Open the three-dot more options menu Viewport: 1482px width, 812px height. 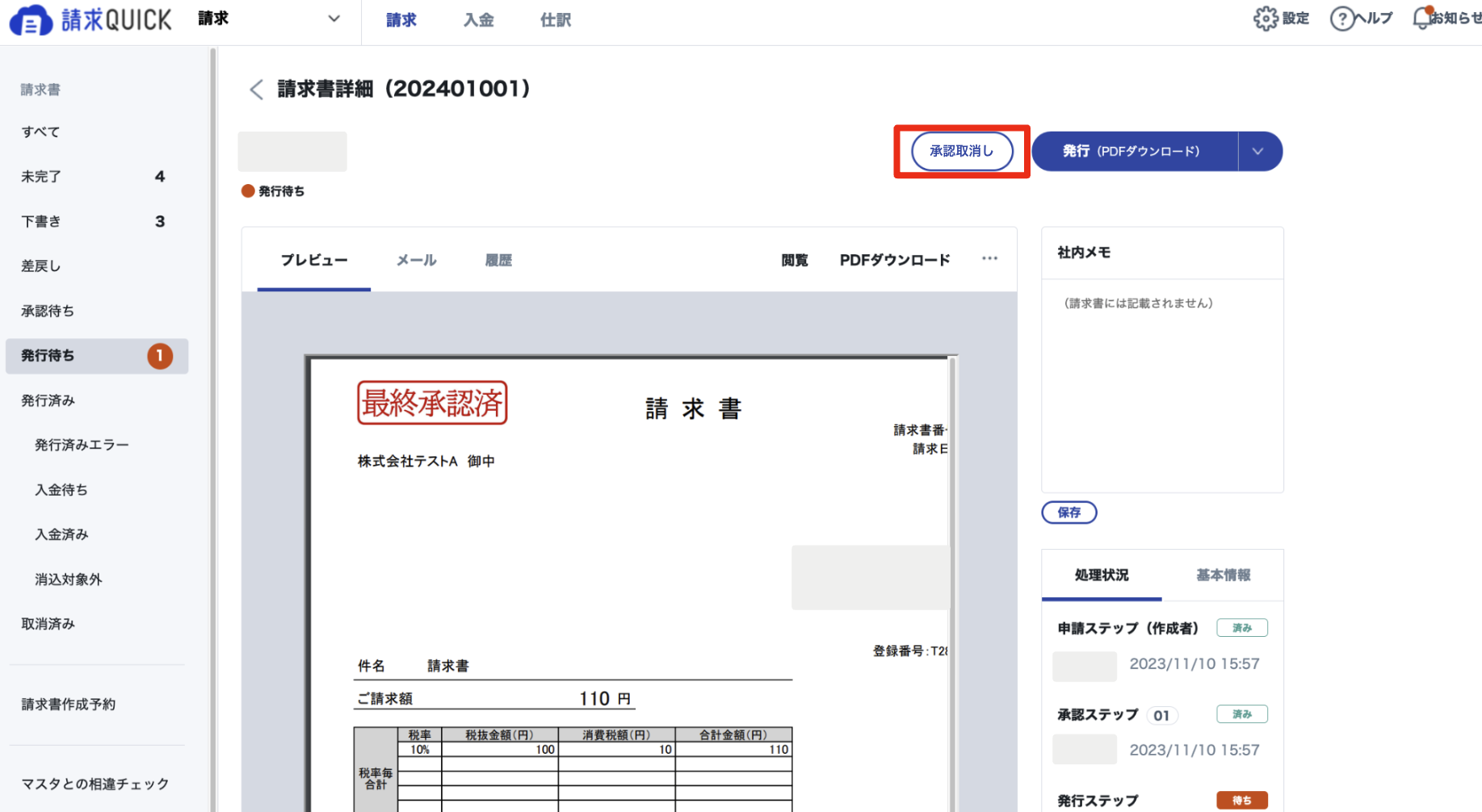[x=989, y=258]
